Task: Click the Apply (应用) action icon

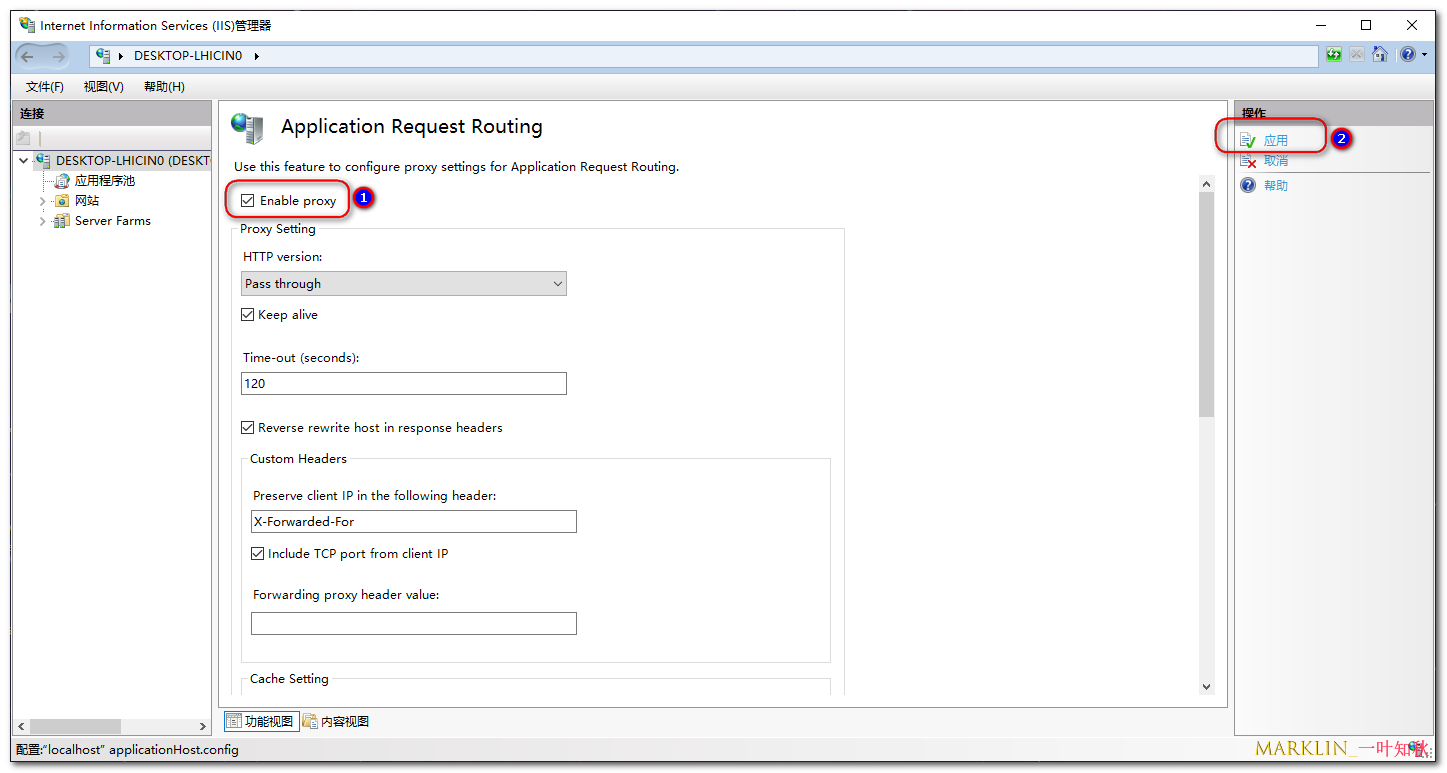Action: pyautogui.click(x=1248, y=141)
